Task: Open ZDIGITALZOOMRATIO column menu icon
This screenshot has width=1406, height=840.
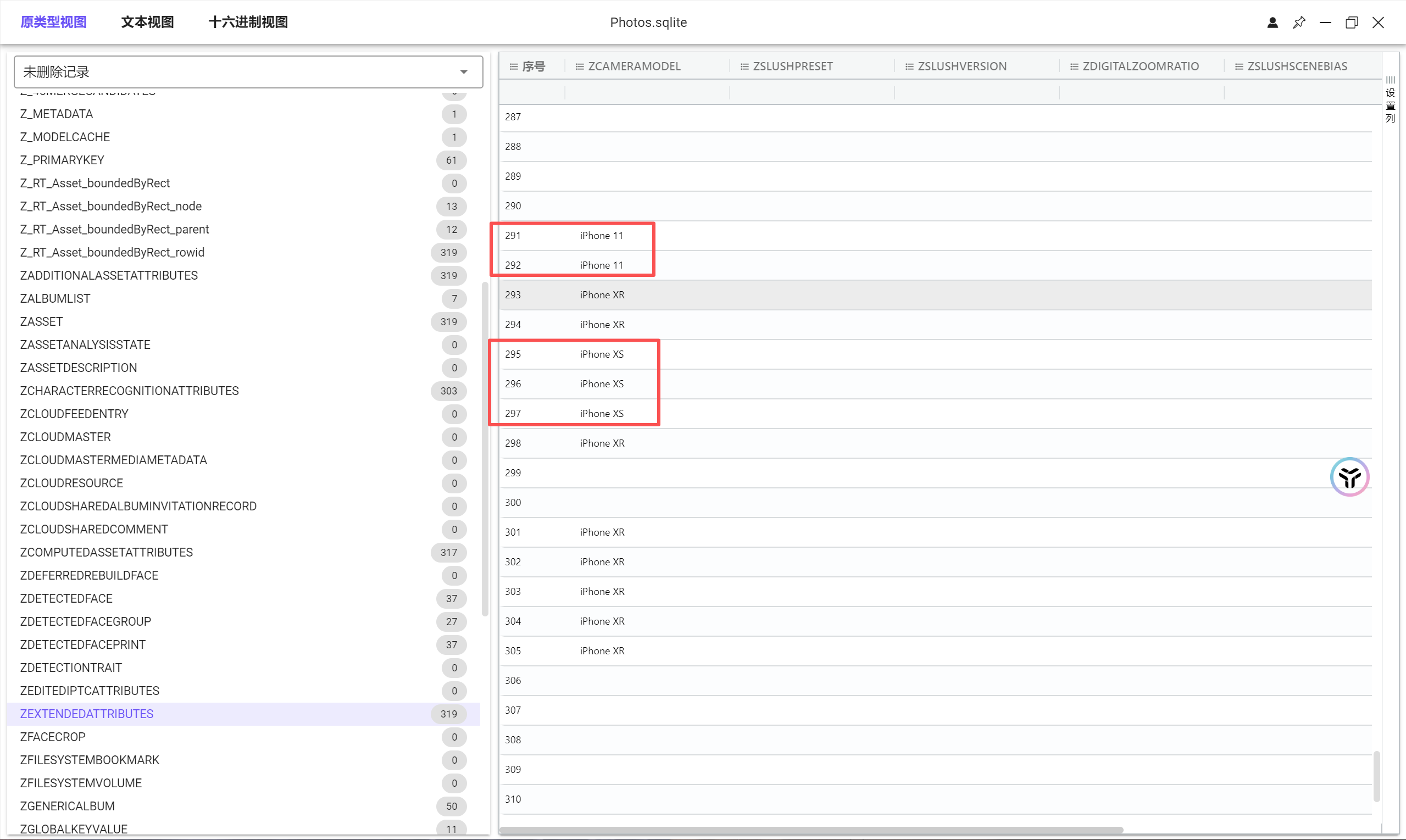Action: click(x=1074, y=66)
